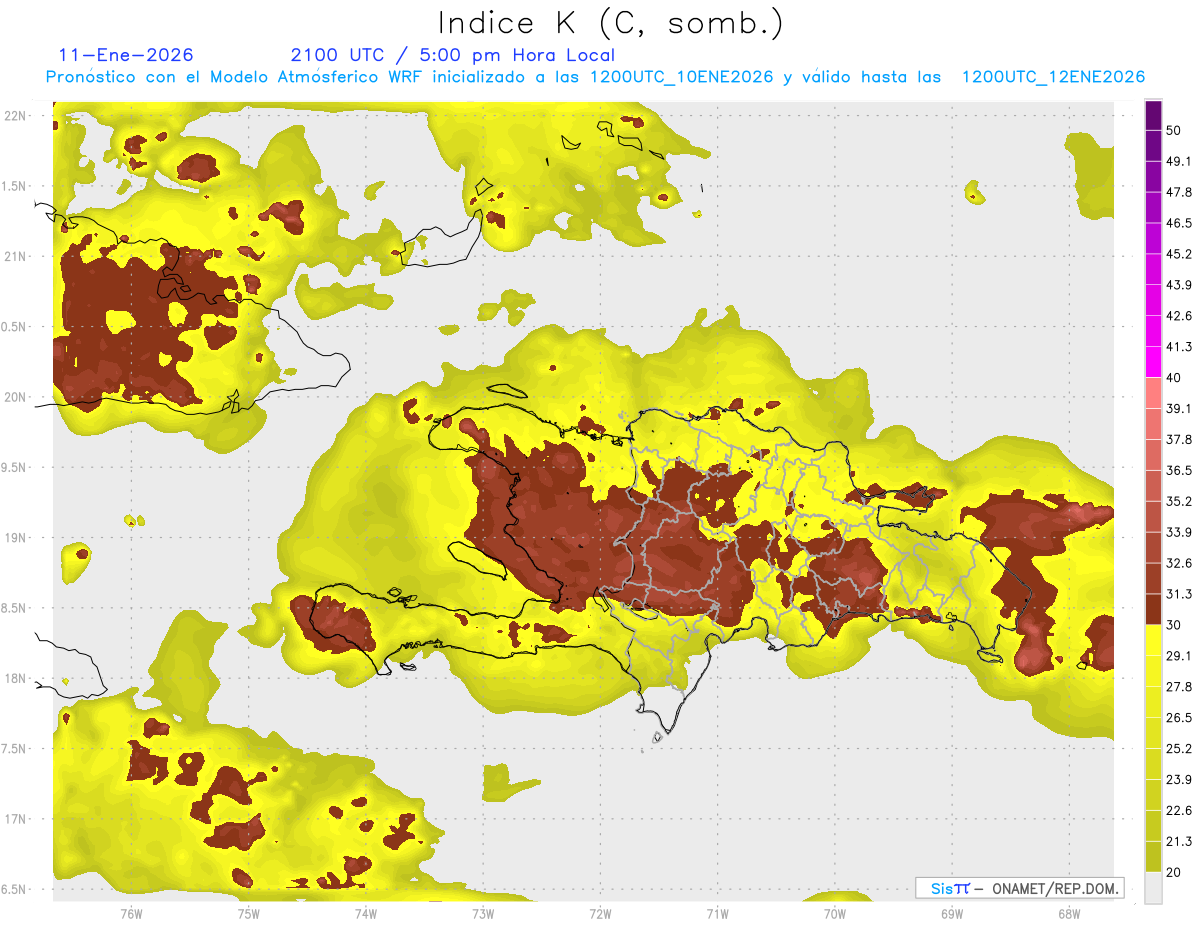This screenshot has width=1200, height=927.
Task: Select the 76W longitude axis label
Action: [x=131, y=913]
